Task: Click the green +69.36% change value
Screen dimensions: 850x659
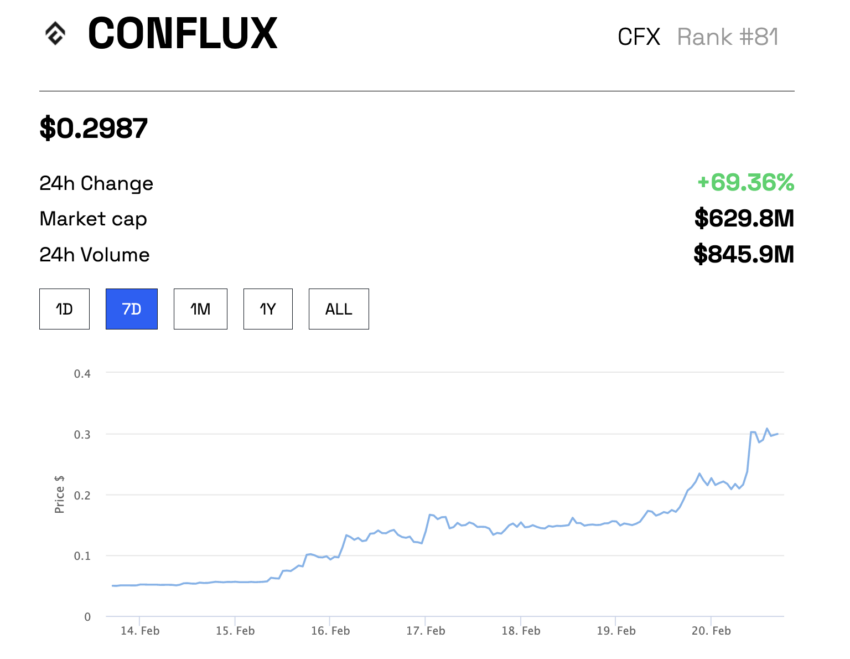Action: (745, 182)
